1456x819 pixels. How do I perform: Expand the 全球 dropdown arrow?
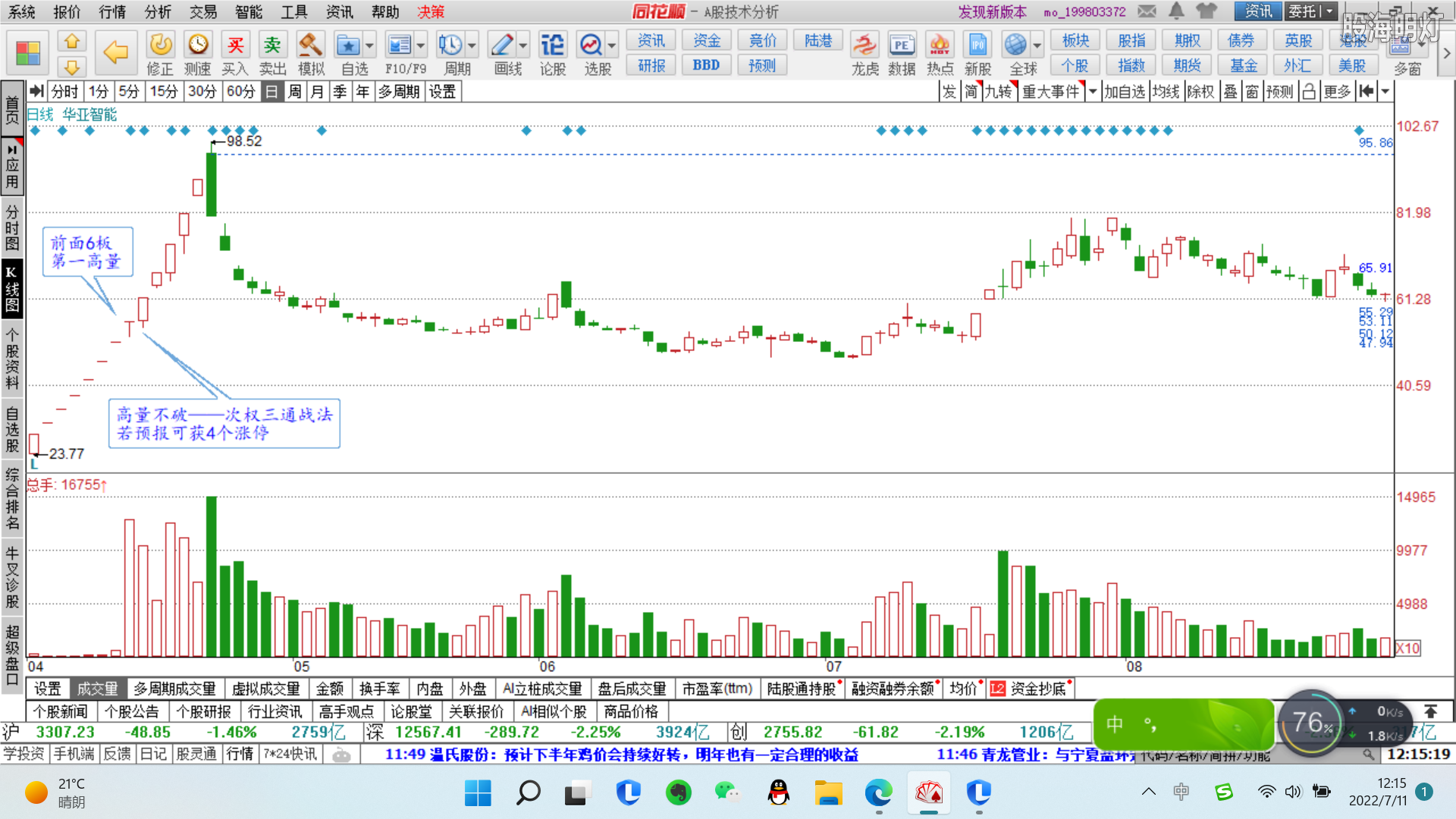tap(1037, 45)
